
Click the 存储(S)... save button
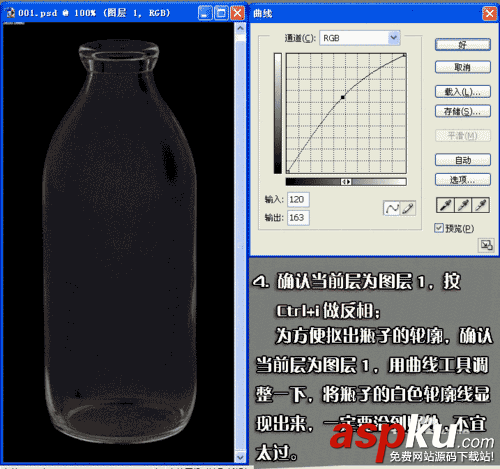tap(463, 111)
